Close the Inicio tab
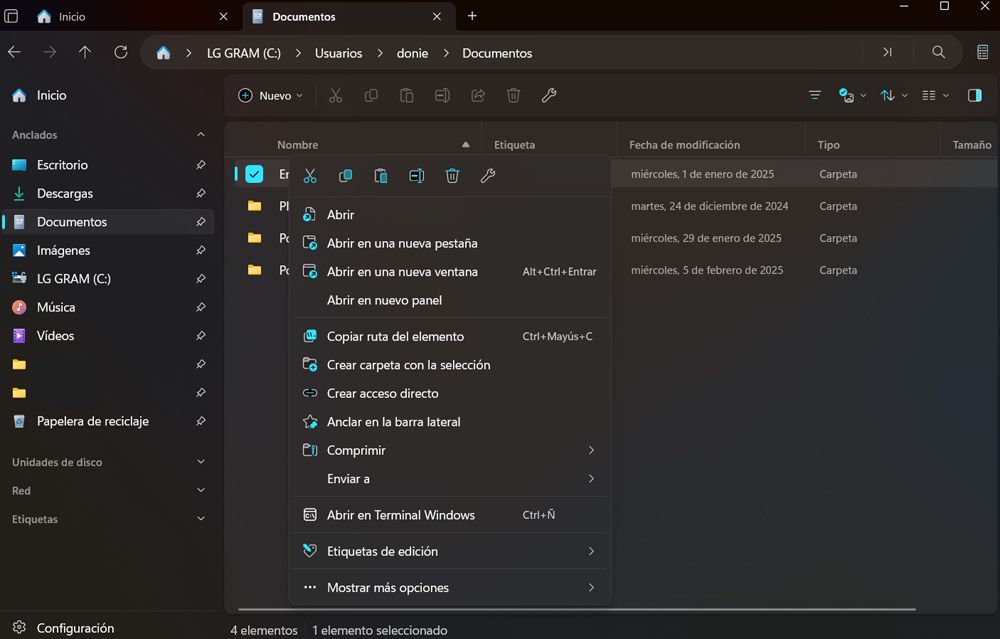This screenshot has width=1000, height=639. tap(223, 17)
